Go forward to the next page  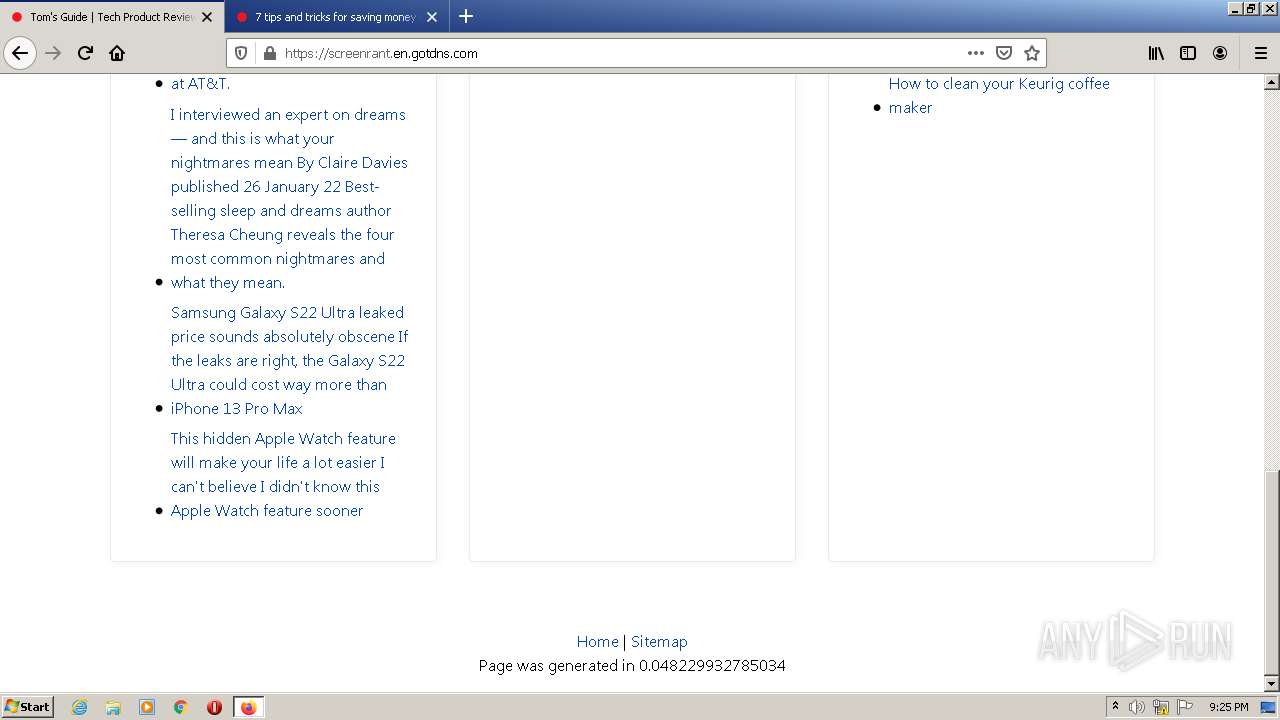point(53,53)
